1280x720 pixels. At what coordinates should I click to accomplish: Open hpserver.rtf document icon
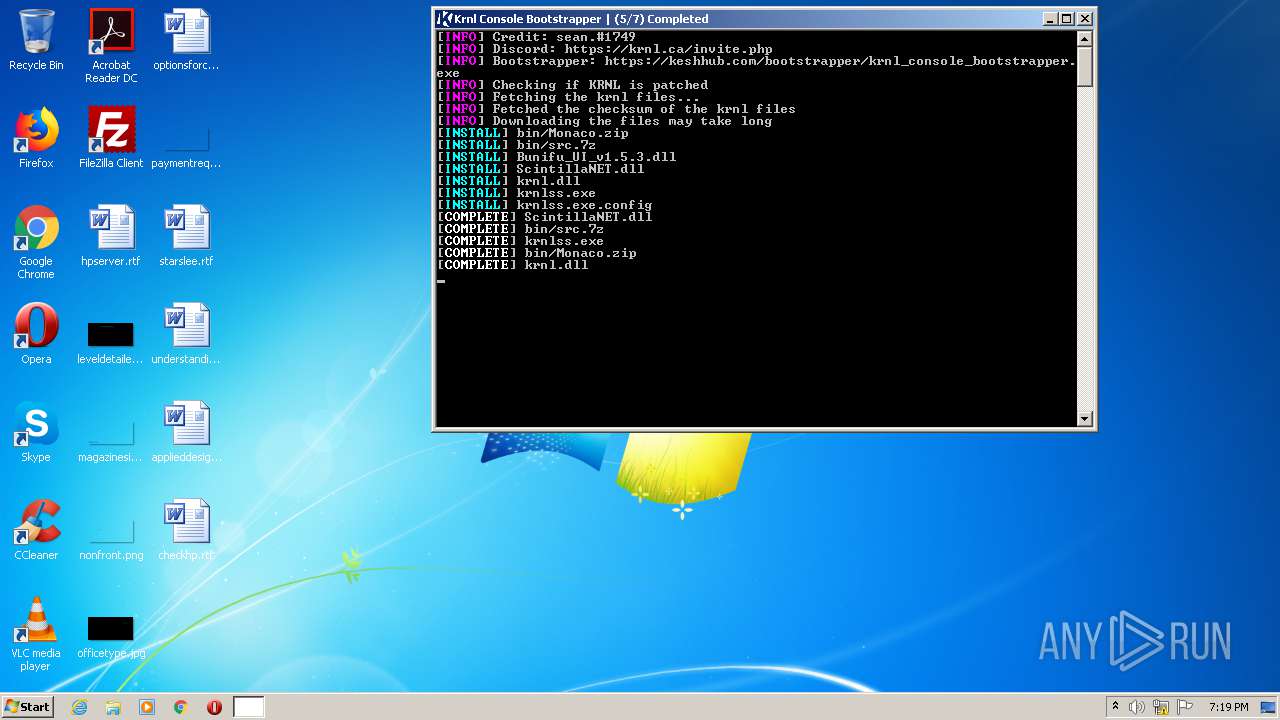click(111, 236)
